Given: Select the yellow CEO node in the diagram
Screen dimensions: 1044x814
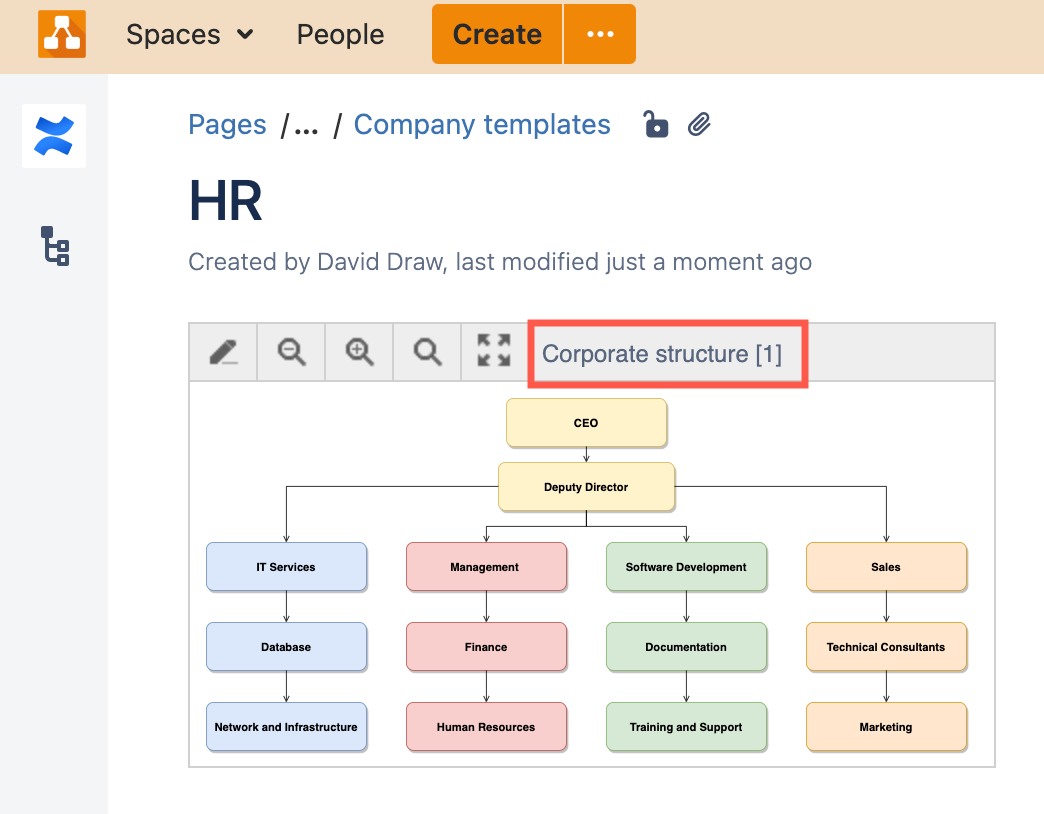Looking at the screenshot, I should click(x=586, y=422).
